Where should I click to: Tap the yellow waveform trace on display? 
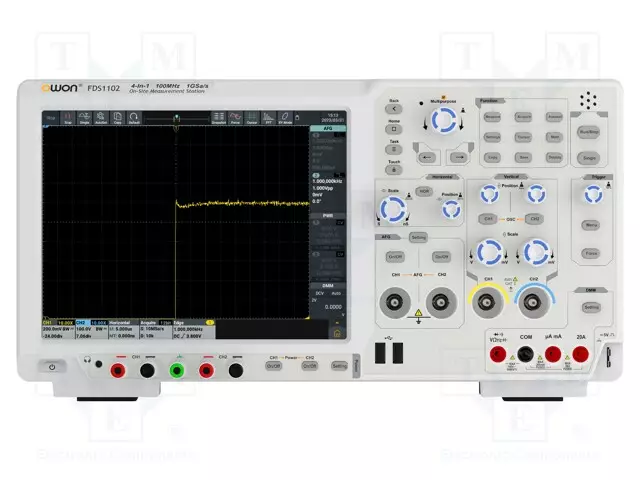coord(240,204)
